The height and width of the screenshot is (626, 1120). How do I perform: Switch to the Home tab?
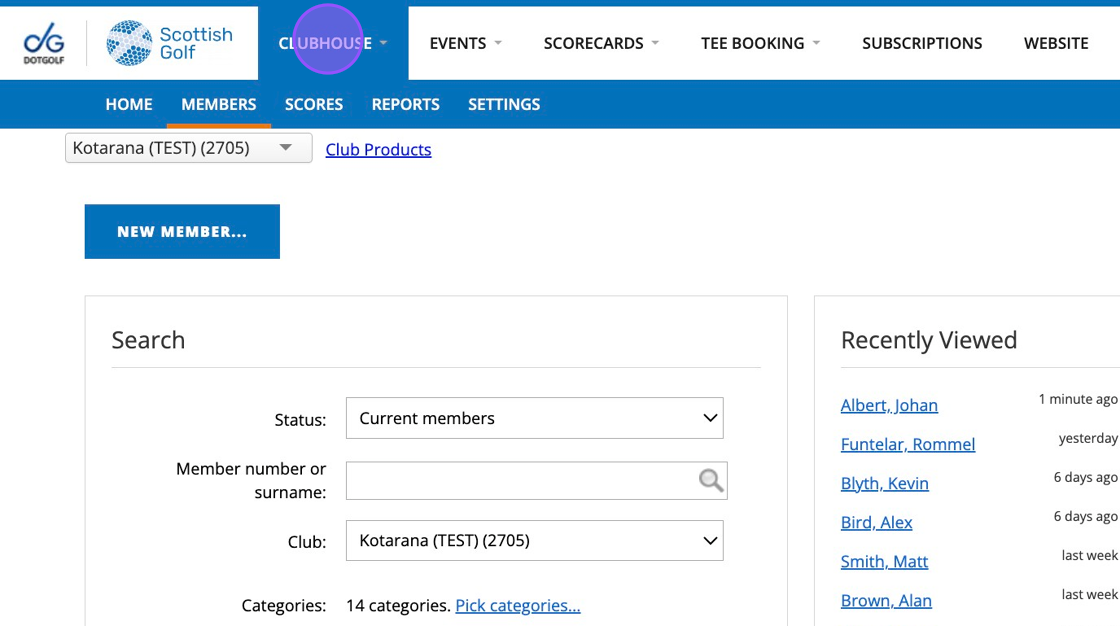(x=129, y=104)
